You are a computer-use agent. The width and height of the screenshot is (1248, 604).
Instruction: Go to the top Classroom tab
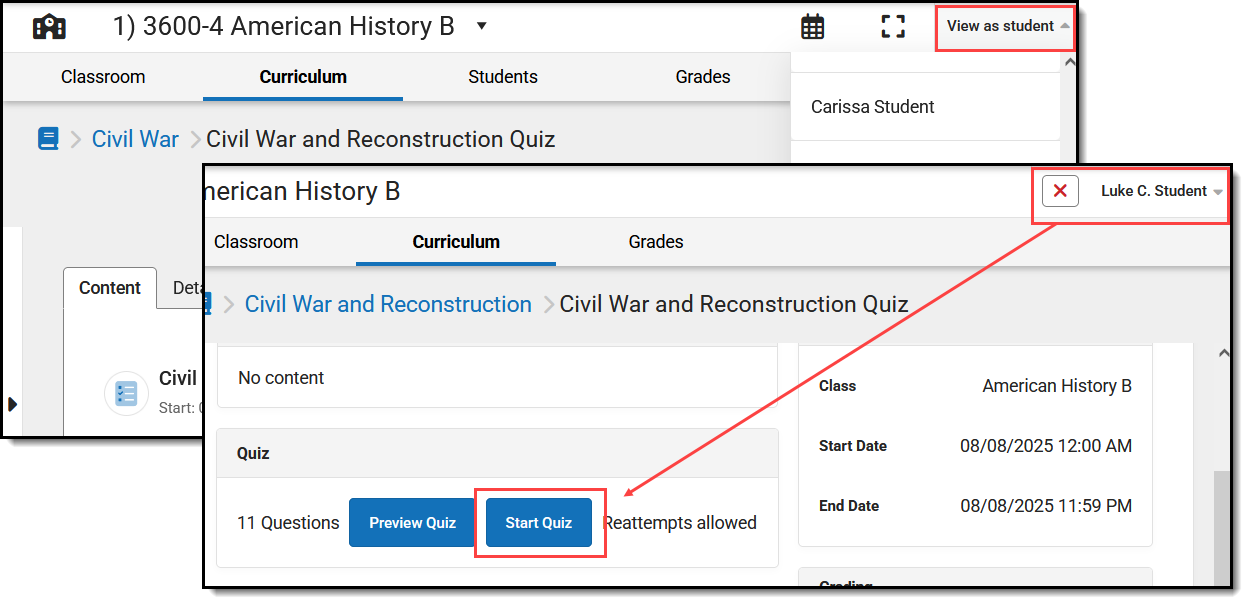pyautogui.click(x=103, y=77)
